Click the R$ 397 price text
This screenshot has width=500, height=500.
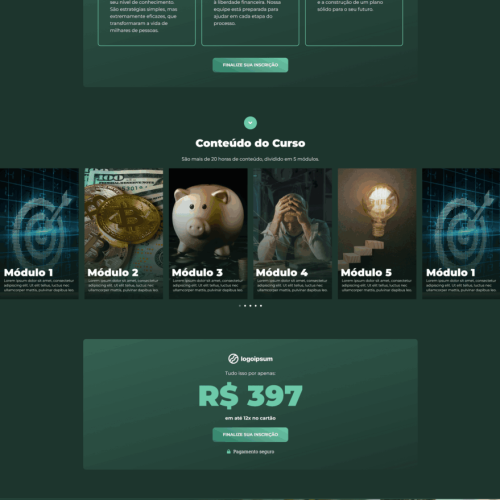[x=250, y=396]
